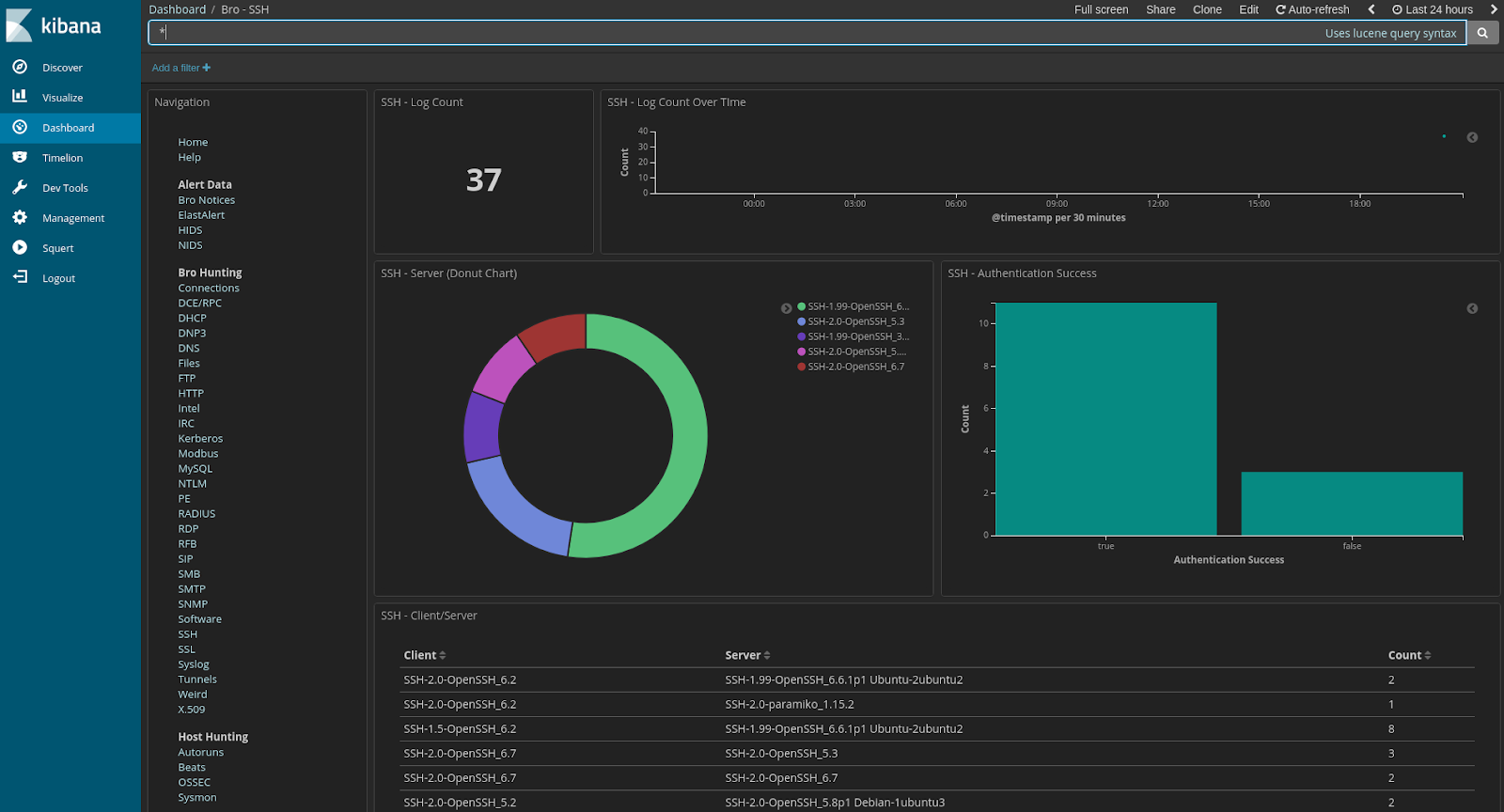Open Bro Notices dashboard link

tap(206, 200)
